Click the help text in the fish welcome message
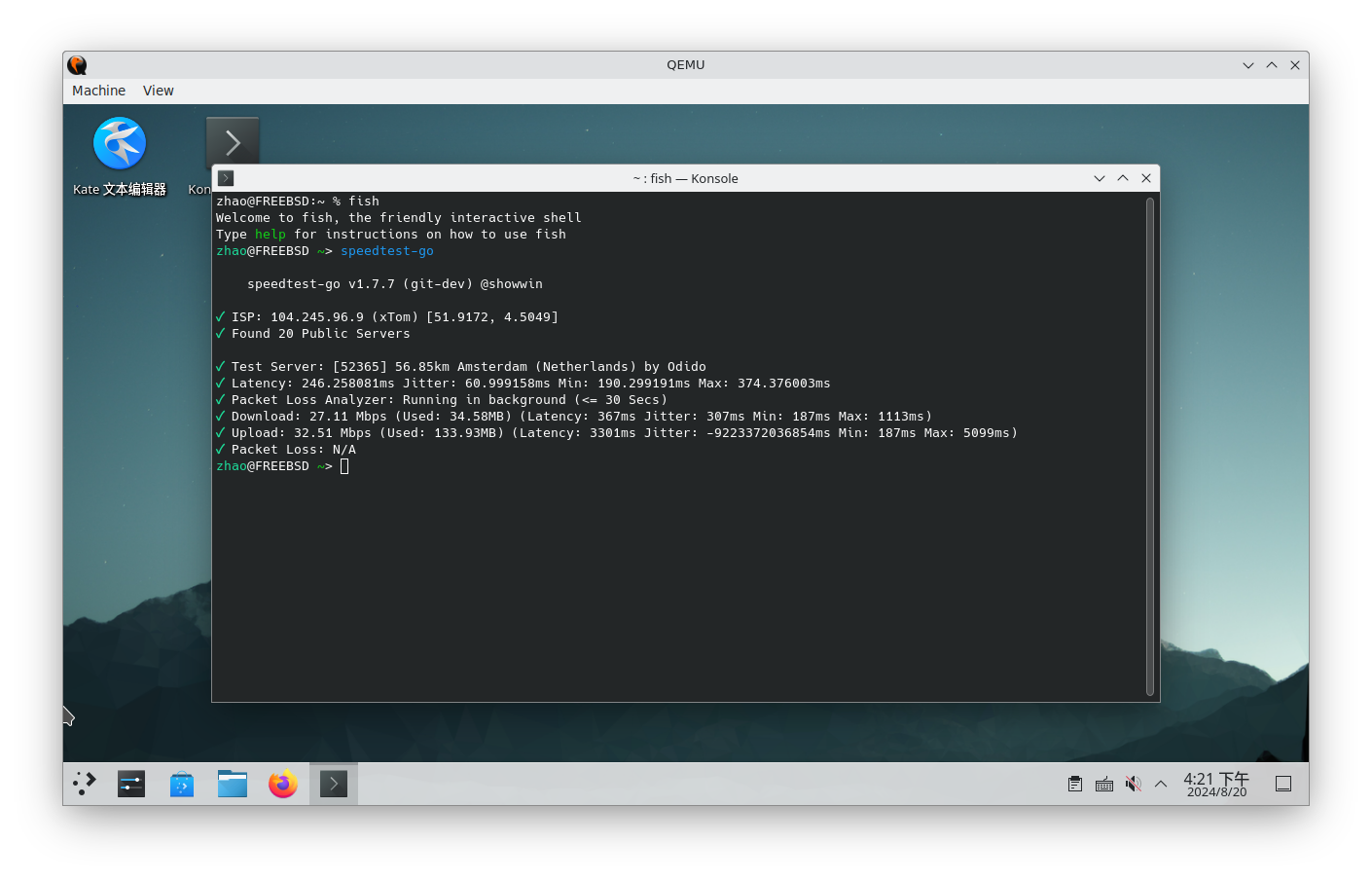Screen dimensions: 1372x880 270,234
